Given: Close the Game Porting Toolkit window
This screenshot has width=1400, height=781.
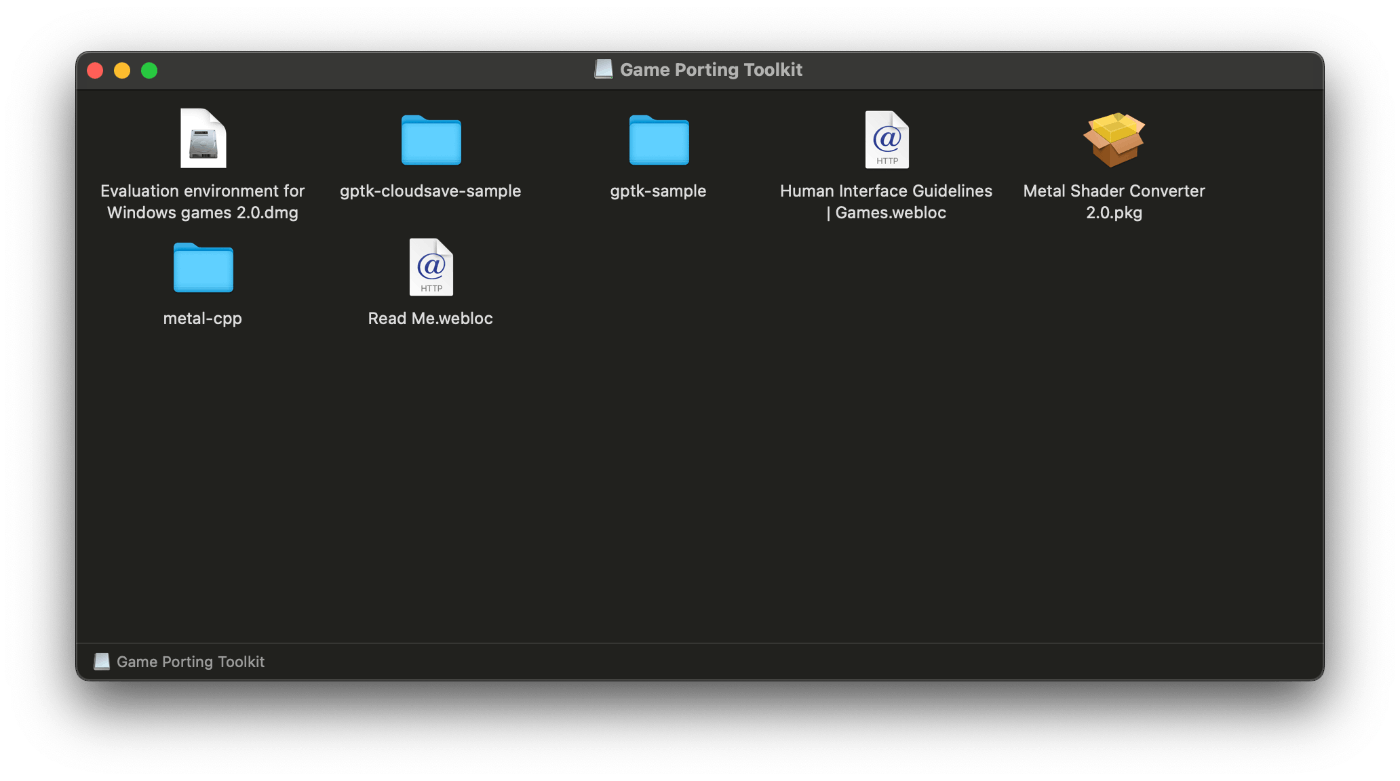Looking at the screenshot, I should pyautogui.click(x=95, y=70).
